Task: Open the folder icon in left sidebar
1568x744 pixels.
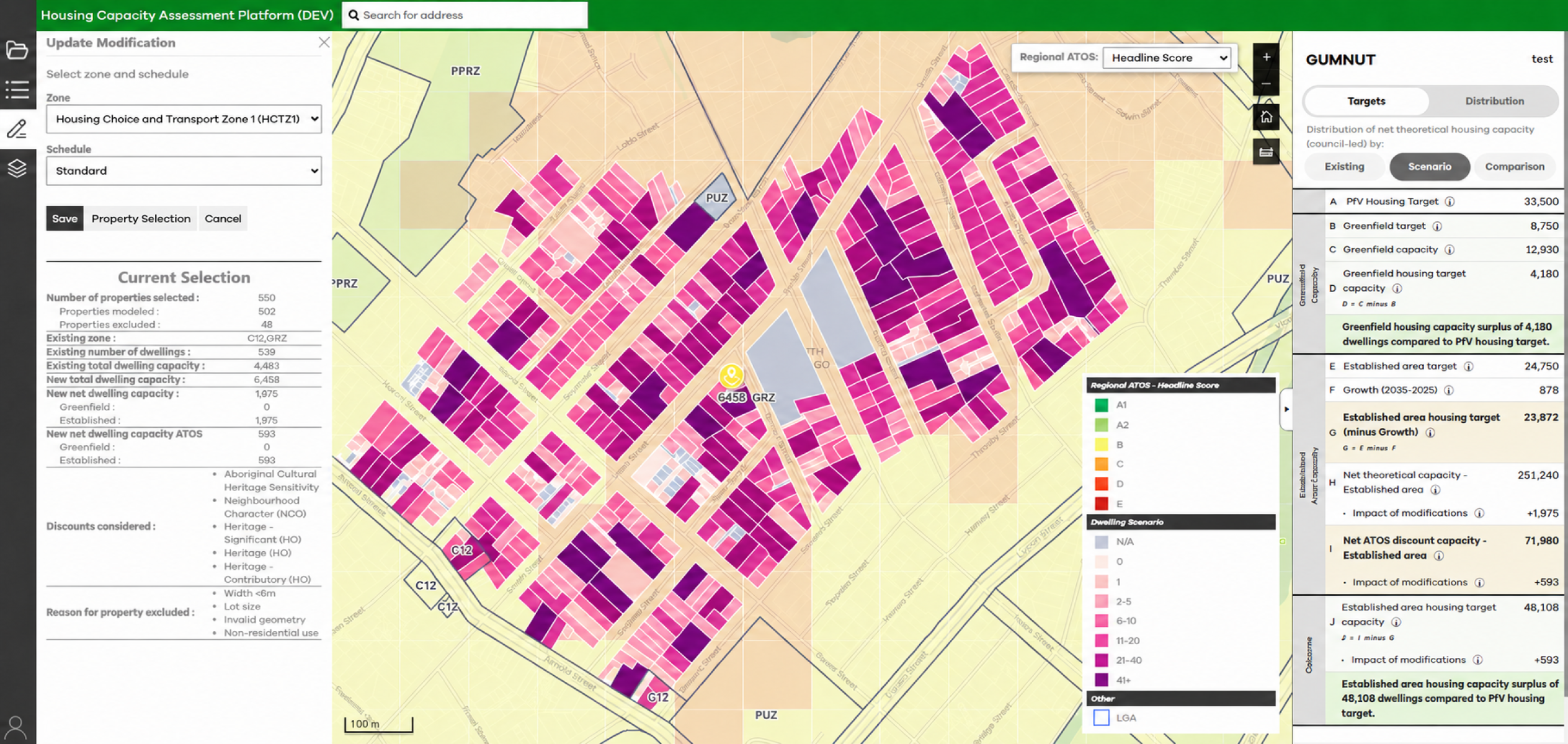Action: pyautogui.click(x=17, y=50)
